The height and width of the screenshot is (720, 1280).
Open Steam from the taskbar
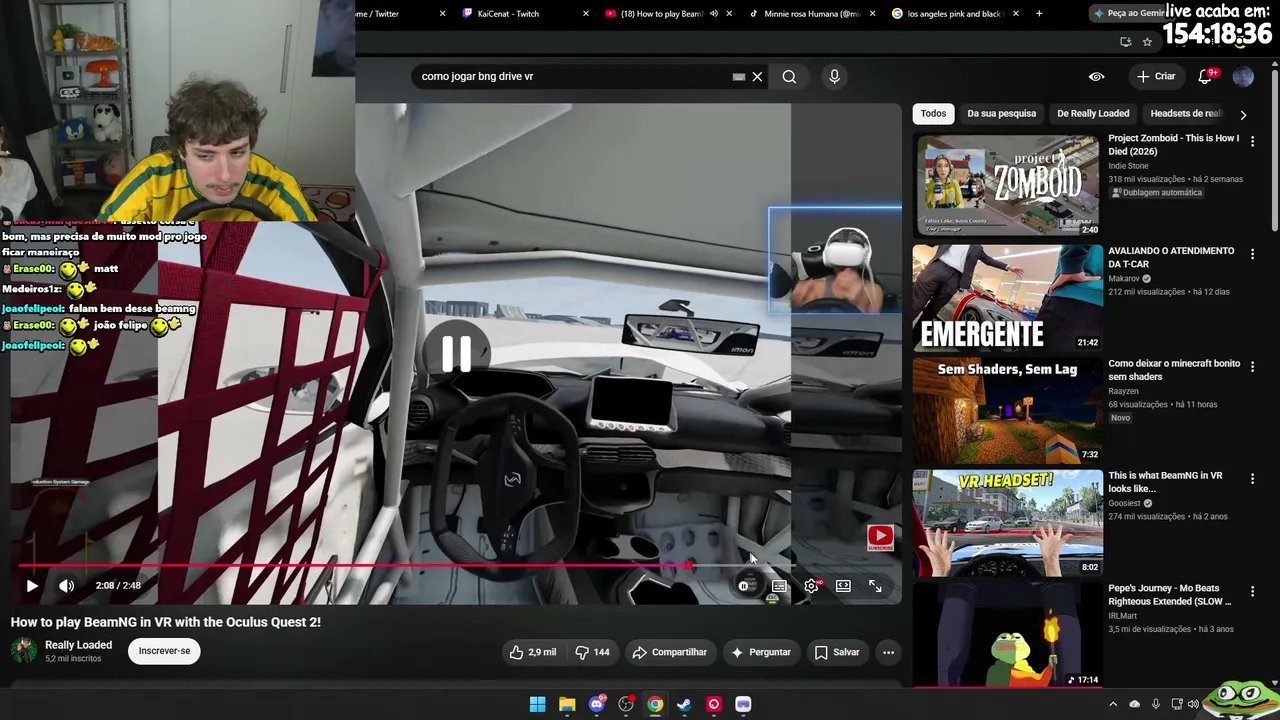coord(684,704)
